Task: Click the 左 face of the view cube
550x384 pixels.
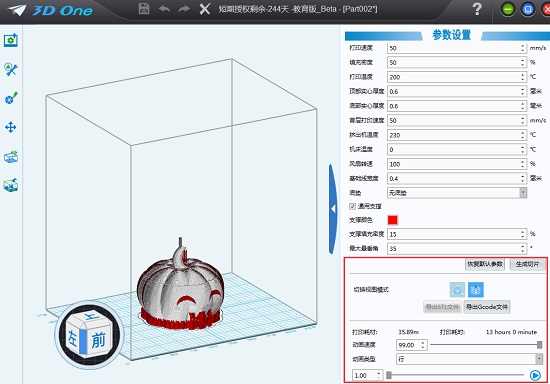Action: pos(73,338)
